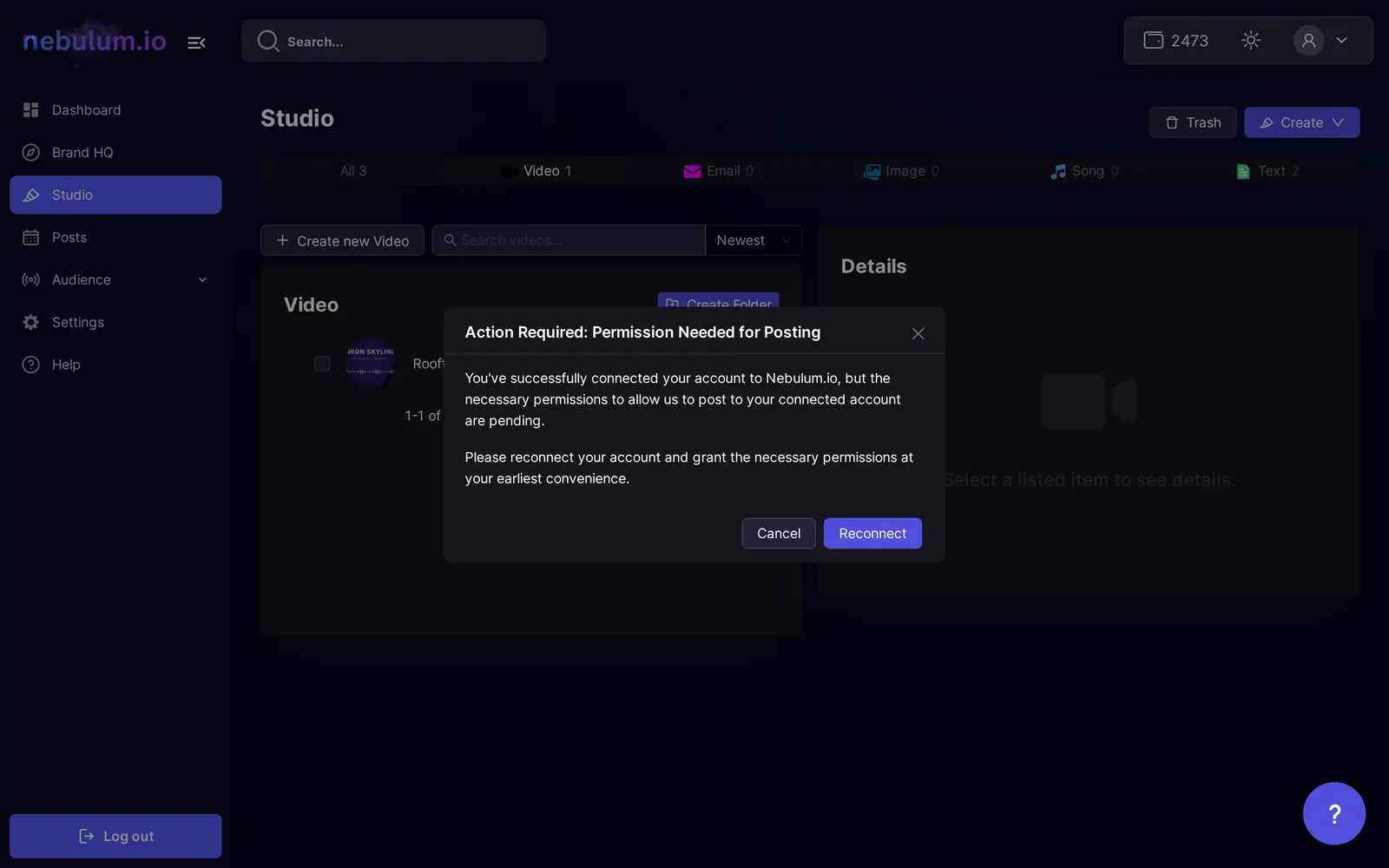
Task: Switch to the All 3 tab
Action: point(352,171)
